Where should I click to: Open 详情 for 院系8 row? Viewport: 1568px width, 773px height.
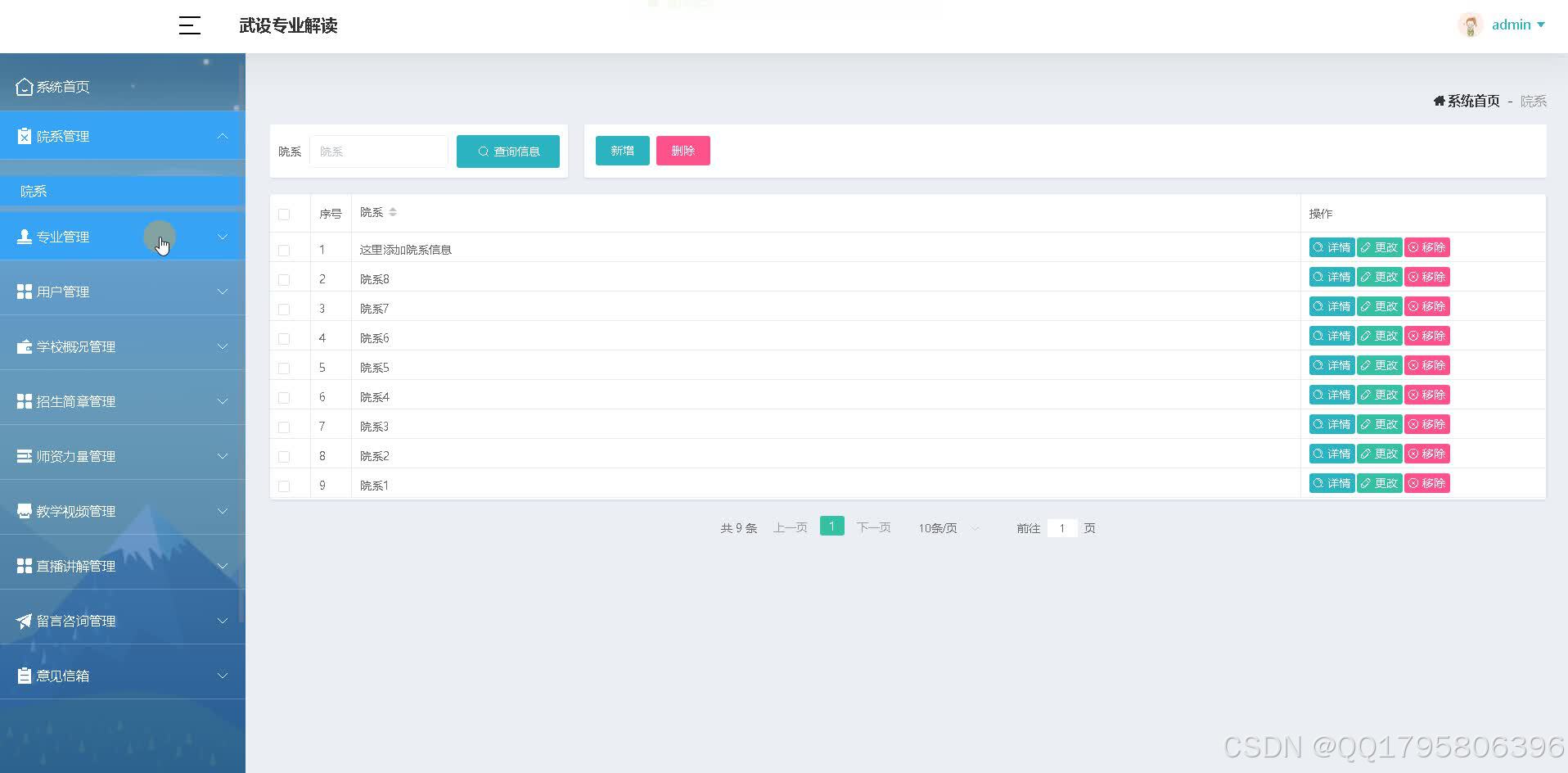(1331, 277)
